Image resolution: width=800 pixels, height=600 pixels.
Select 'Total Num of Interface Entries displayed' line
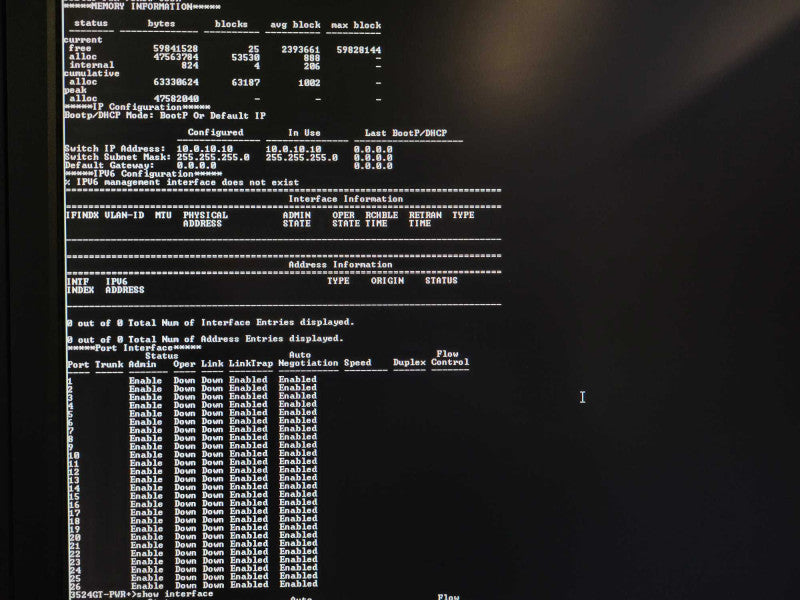[x=210, y=323]
